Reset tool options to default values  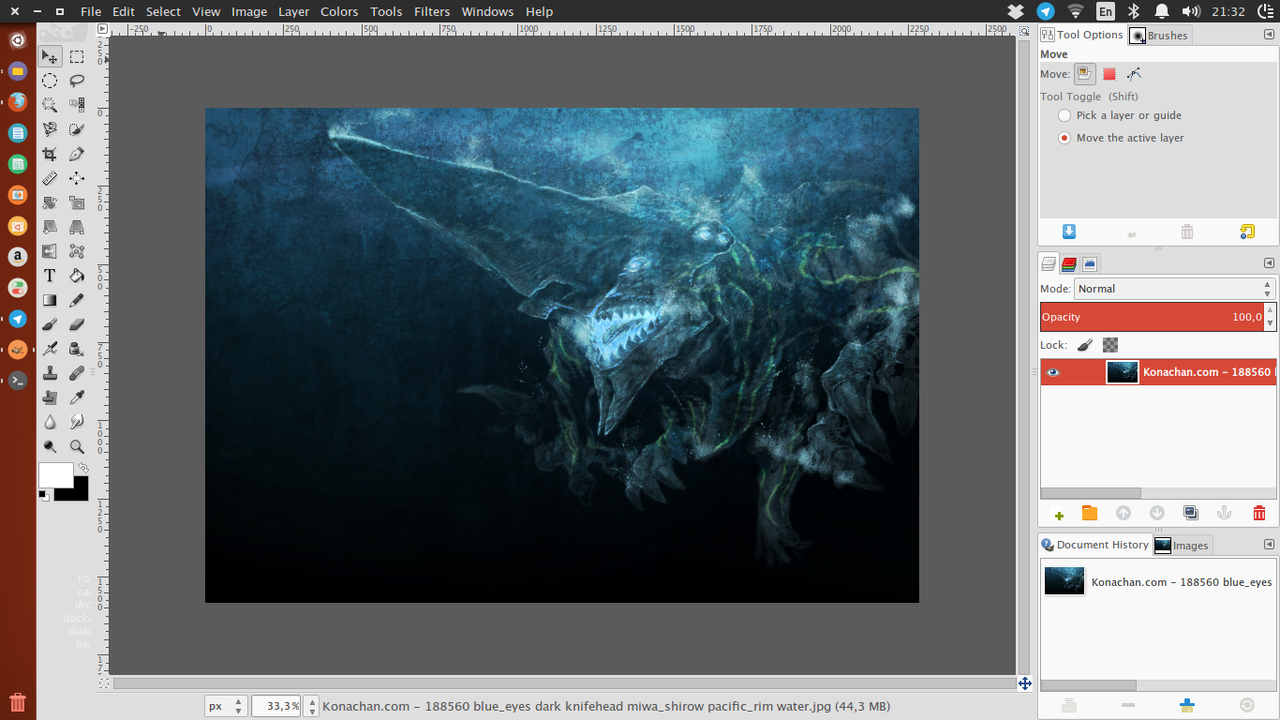(x=1247, y=232)
